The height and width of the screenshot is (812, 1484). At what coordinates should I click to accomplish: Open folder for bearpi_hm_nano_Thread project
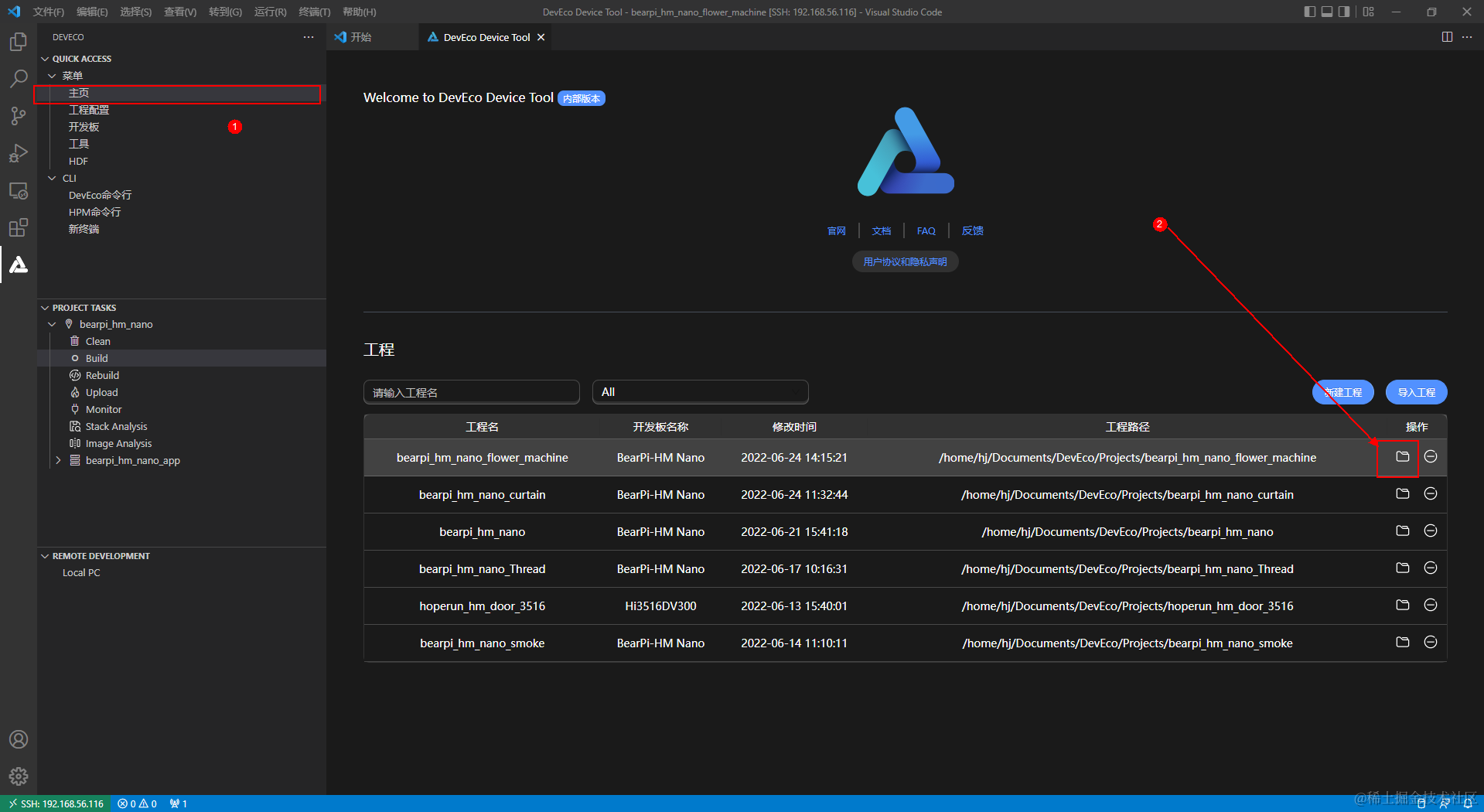click(1402, 568)
